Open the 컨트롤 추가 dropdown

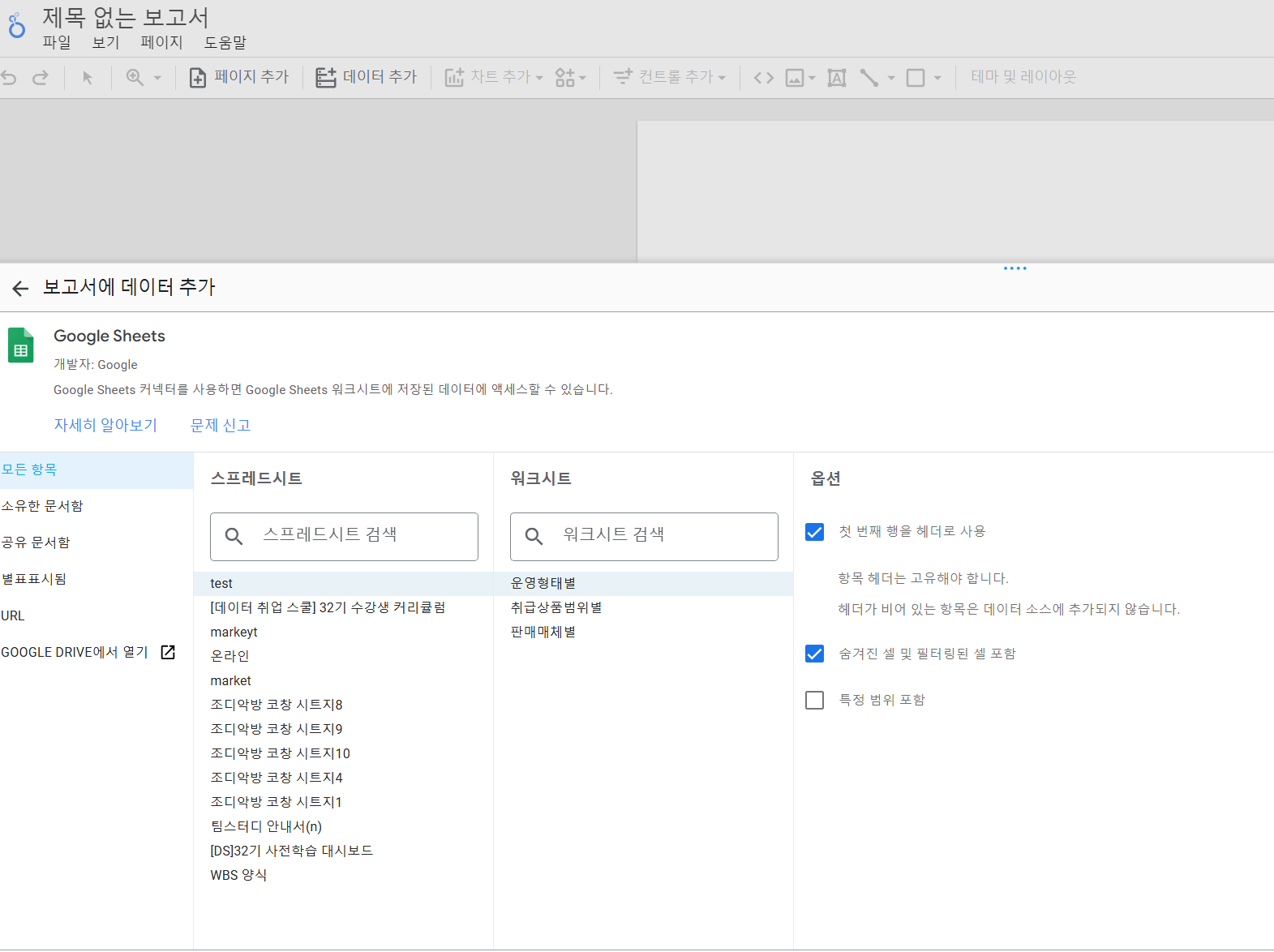pyautogui.click(x=670, y=77)
